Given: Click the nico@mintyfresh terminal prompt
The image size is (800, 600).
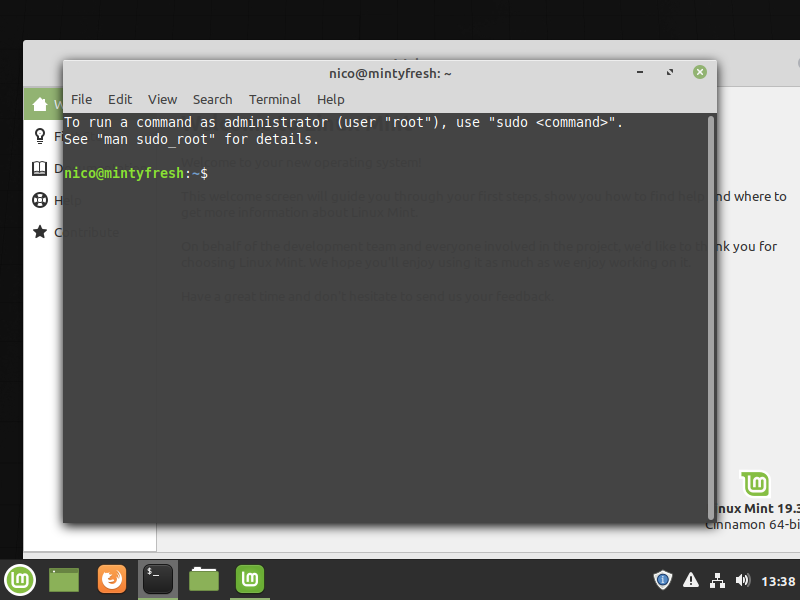Looking at the screenshot, I should coord(136,173).
